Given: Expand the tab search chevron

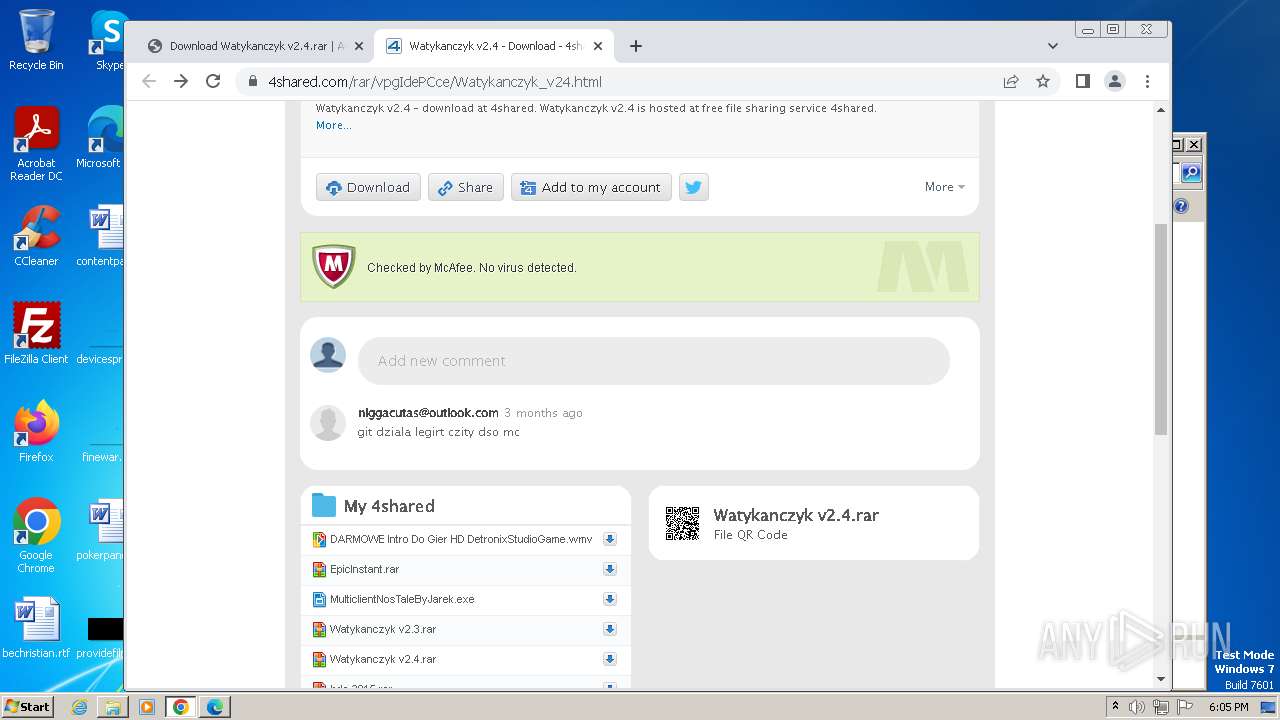Looking at the screenshot, I should [1052, 46].
